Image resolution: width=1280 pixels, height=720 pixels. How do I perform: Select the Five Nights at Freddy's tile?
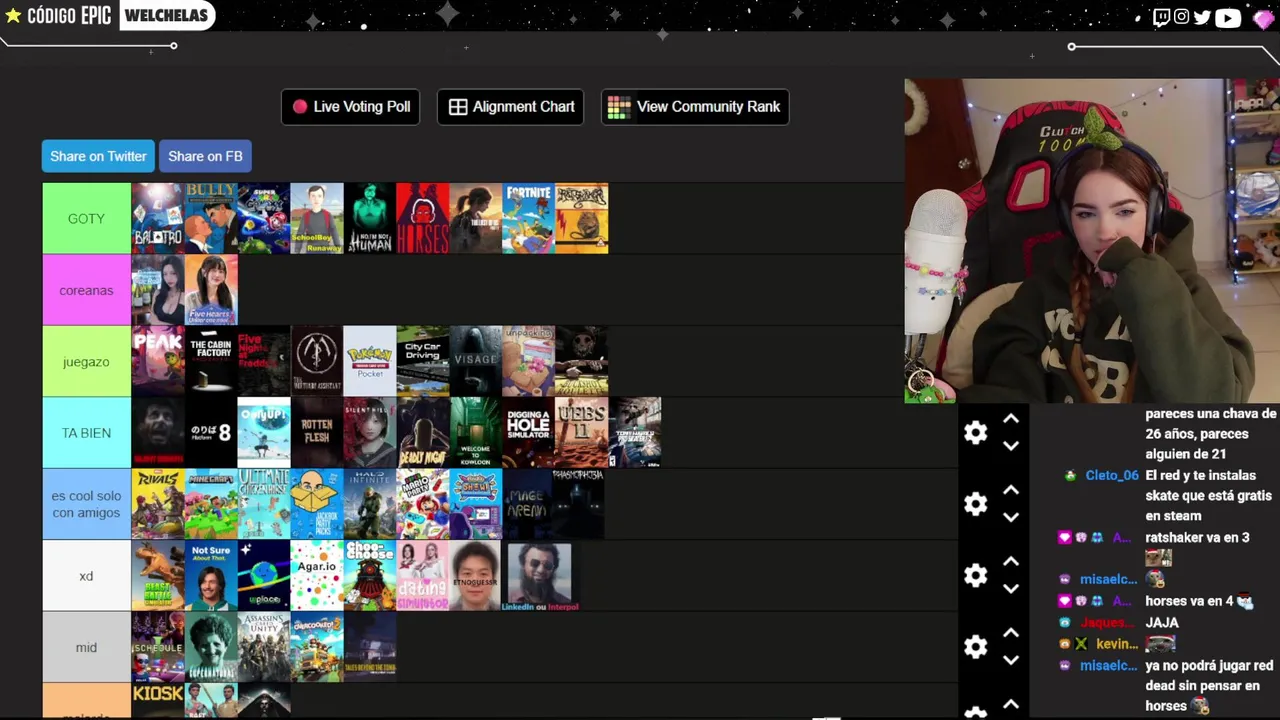pyautogui.click(x=264, y=361)
